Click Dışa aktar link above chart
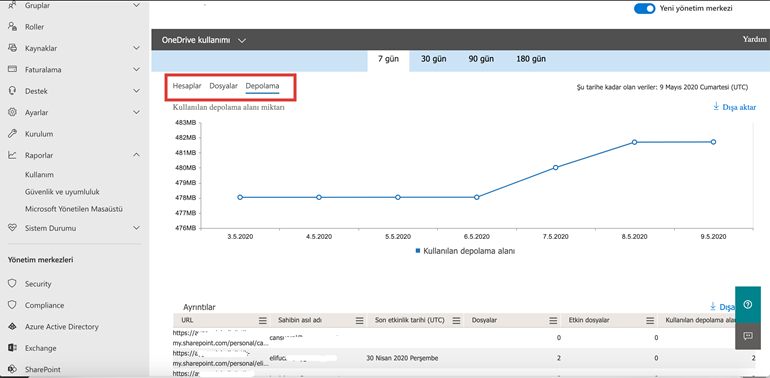Viewport: 770px width, 378px height. click(x=739, y=107)
